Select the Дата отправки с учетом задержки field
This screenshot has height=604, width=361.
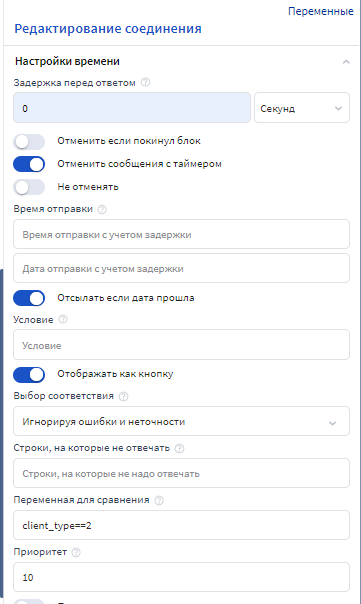(181, 268)
